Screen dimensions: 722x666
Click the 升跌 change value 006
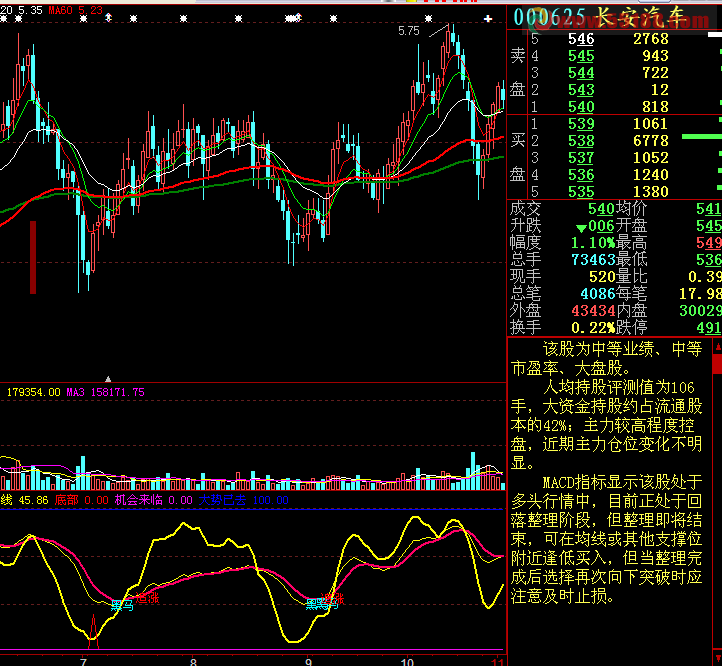601,226
